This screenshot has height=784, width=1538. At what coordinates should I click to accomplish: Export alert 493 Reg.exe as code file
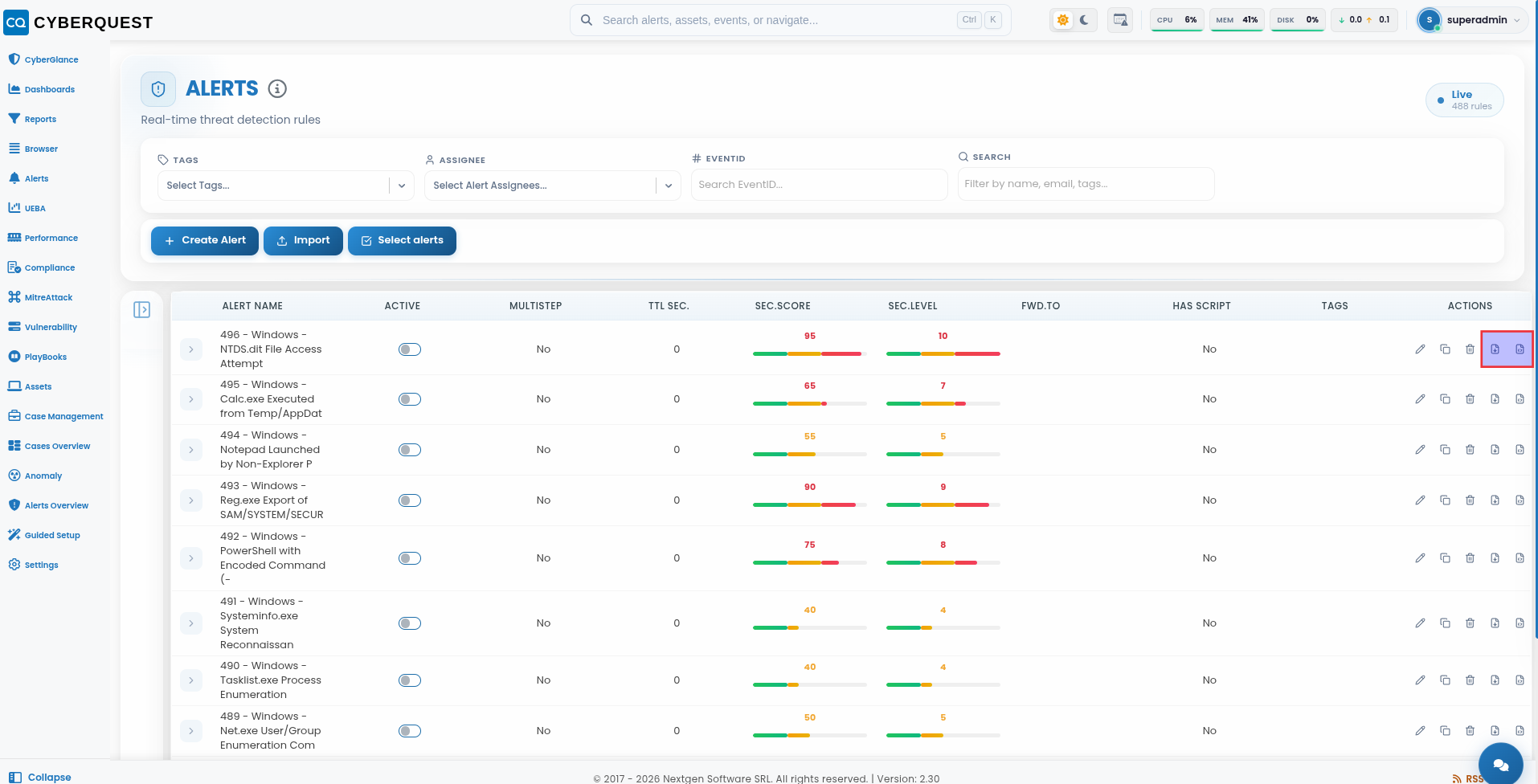click(x=1520, y=500)
